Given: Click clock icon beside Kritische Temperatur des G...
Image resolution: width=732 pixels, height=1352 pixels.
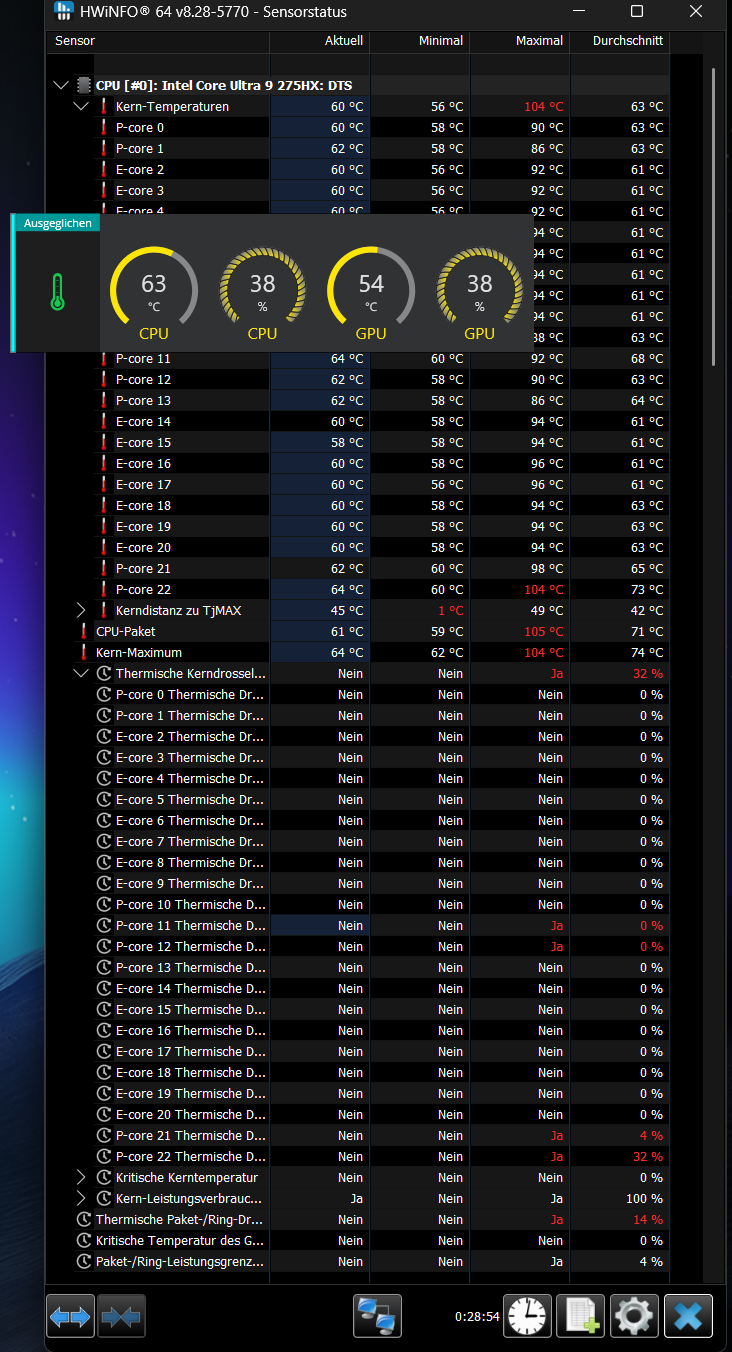Looking at the screenshot, I should 84,1241.
